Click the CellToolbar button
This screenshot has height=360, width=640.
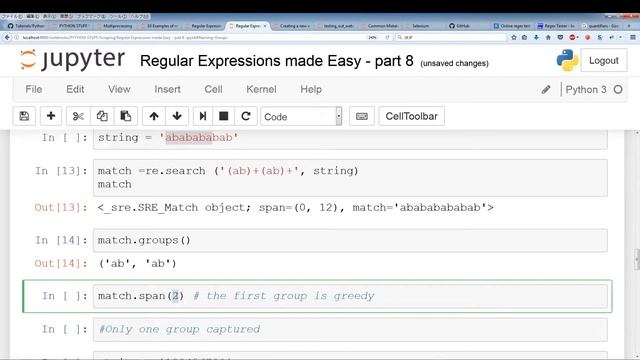[411, 116]
